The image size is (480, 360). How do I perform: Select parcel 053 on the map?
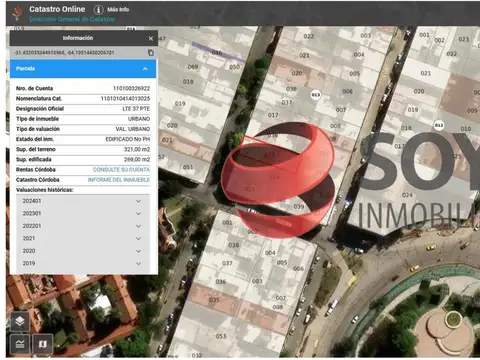point(221,336)
